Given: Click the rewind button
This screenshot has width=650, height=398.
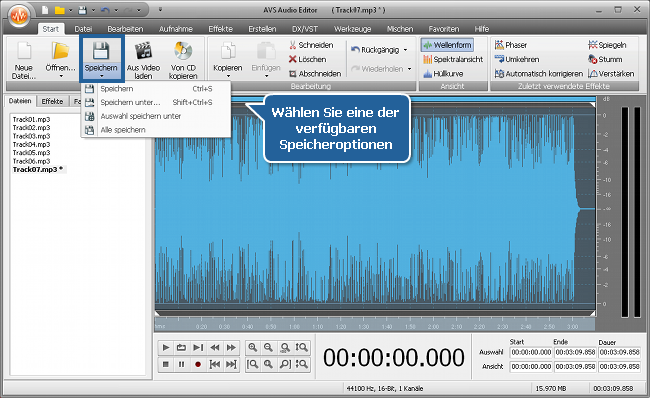Looking at the screenshot, I should (214, 347).
